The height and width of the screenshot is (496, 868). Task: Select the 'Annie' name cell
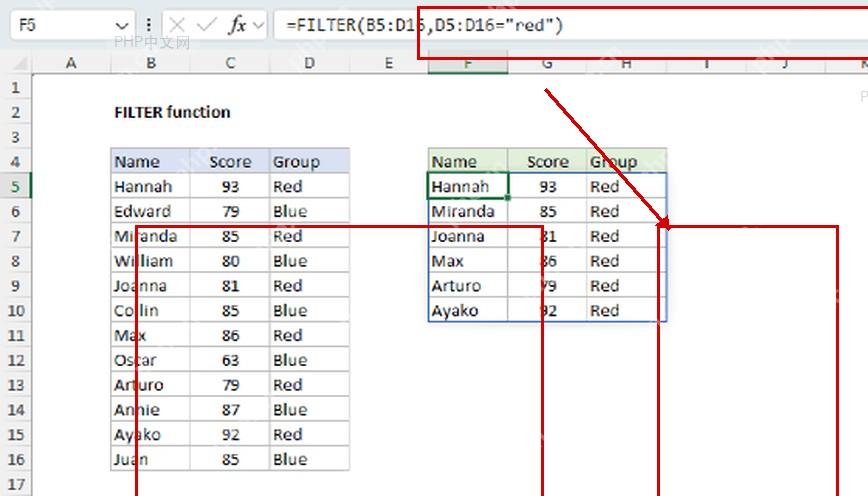[x=151, y=410]
